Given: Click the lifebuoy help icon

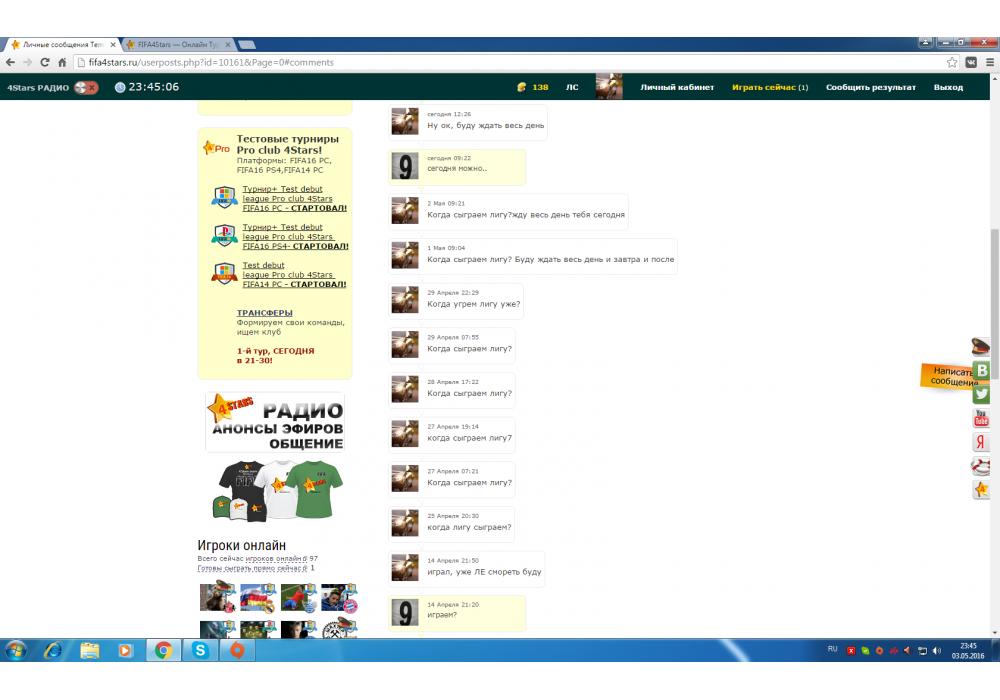Looking at the screenshot, I should point(981,466).
